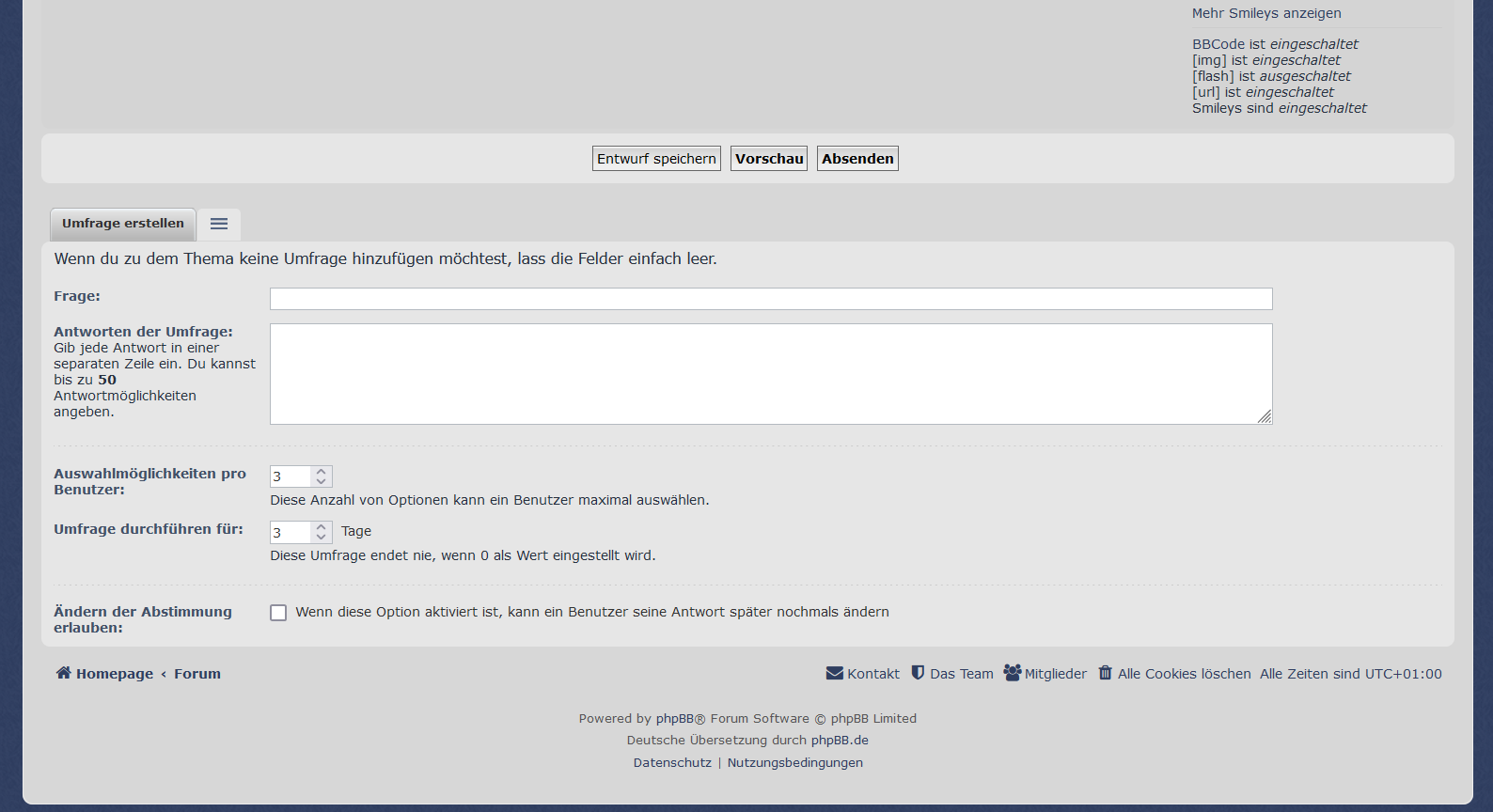Click into the Frage input field
1493x812 pixels.
tap(771, 299)
